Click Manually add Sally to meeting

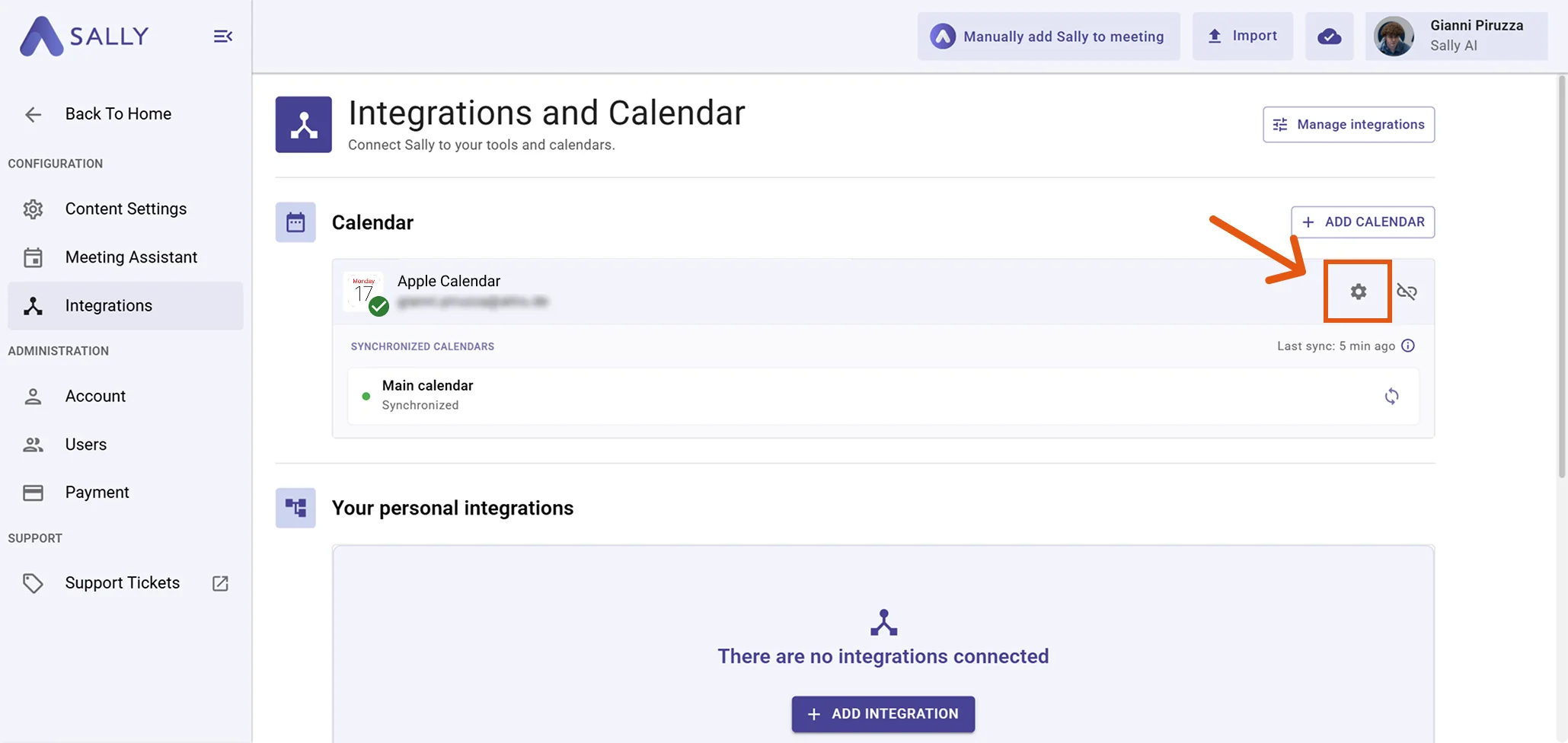pos(1049,36)
